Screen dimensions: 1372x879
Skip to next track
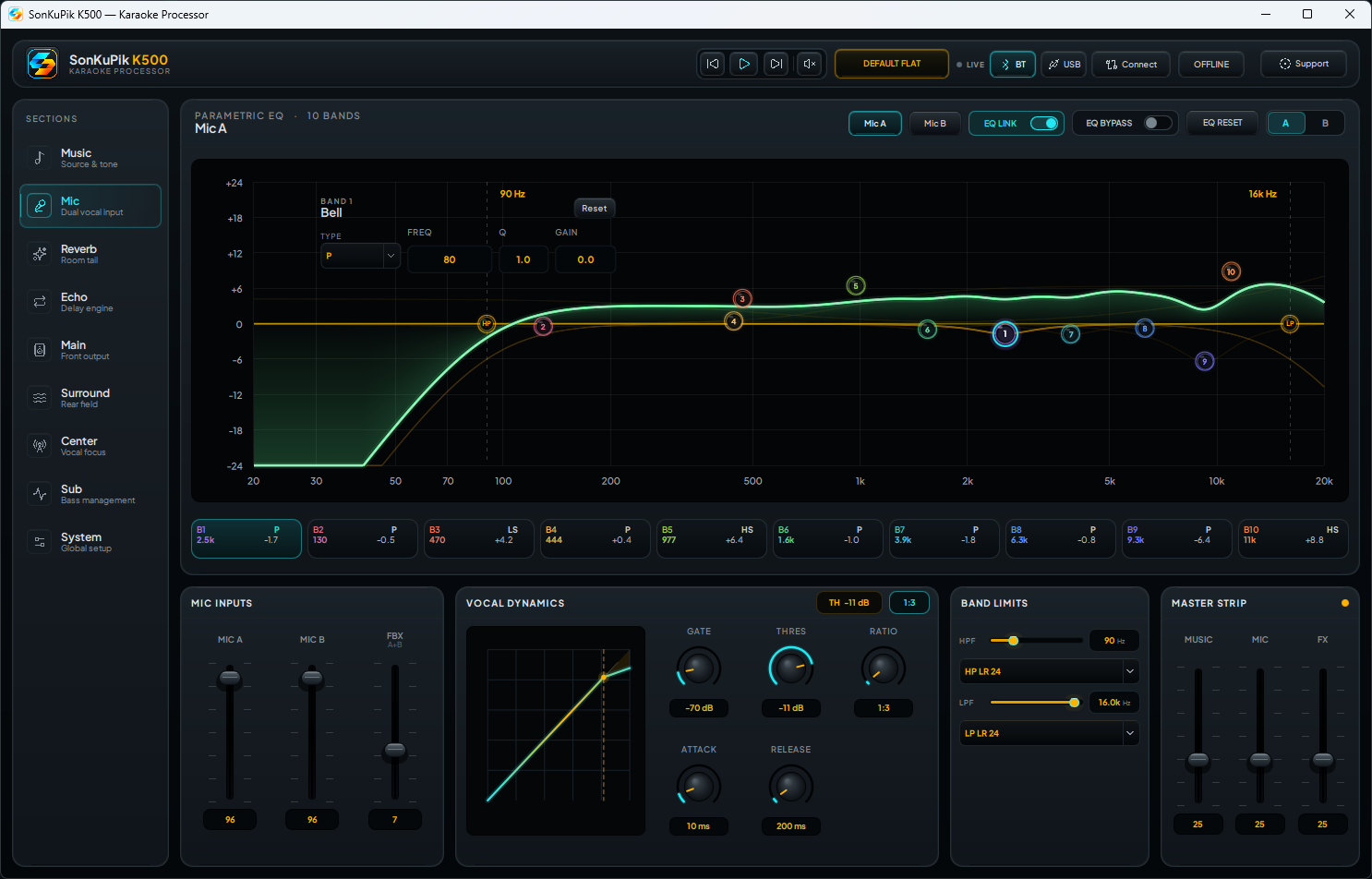(x=776, y=64)
